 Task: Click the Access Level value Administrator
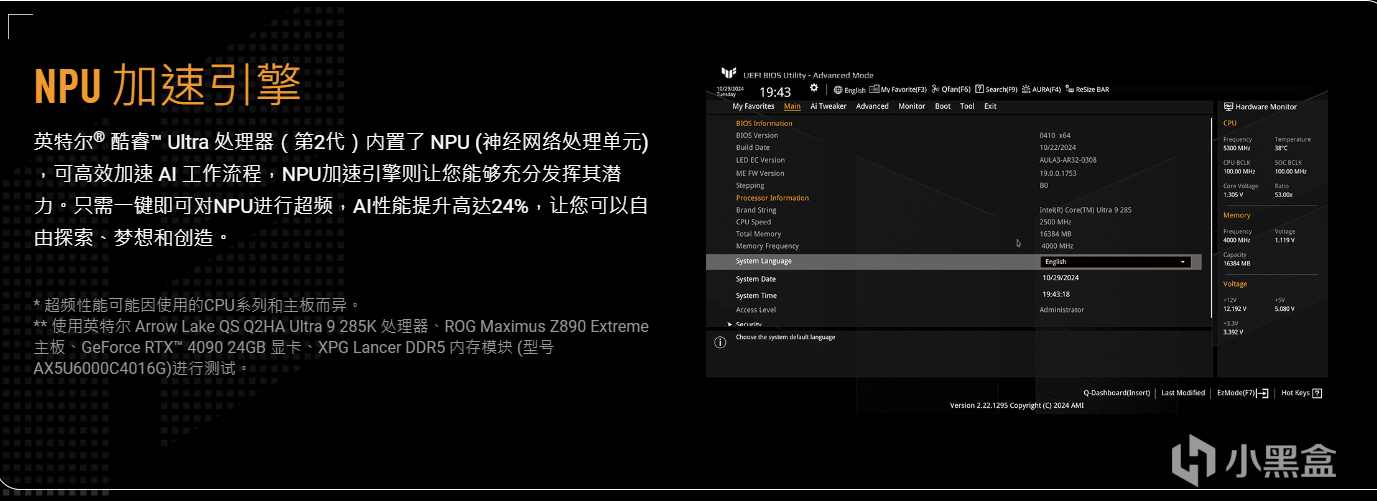[x=1061, y=310]
